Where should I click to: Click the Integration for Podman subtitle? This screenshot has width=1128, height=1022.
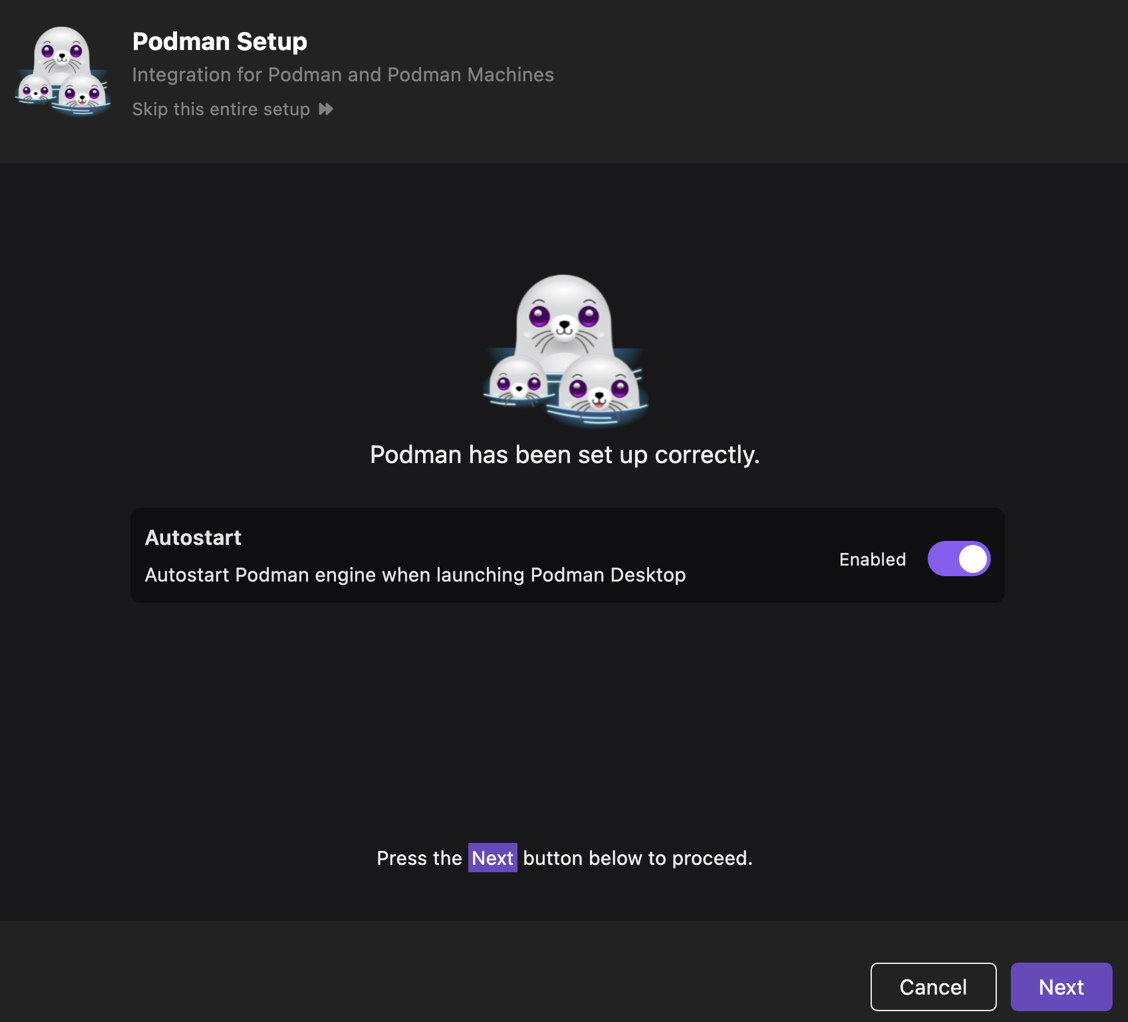pyautogui.click(x=343, y=75)
